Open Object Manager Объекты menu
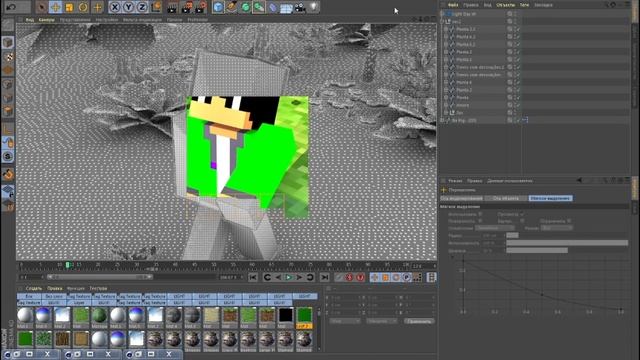This screenshot has height=360, width=640. [506, 5]
